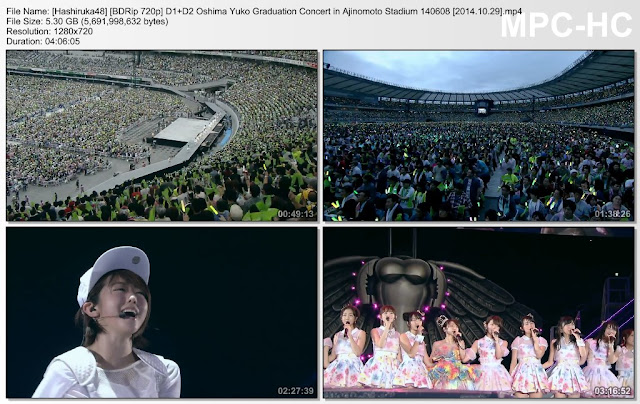This screenshot has height=404, width=640.
Task: Click the 02:27:39 timestamp label
Action: point(296,391)
